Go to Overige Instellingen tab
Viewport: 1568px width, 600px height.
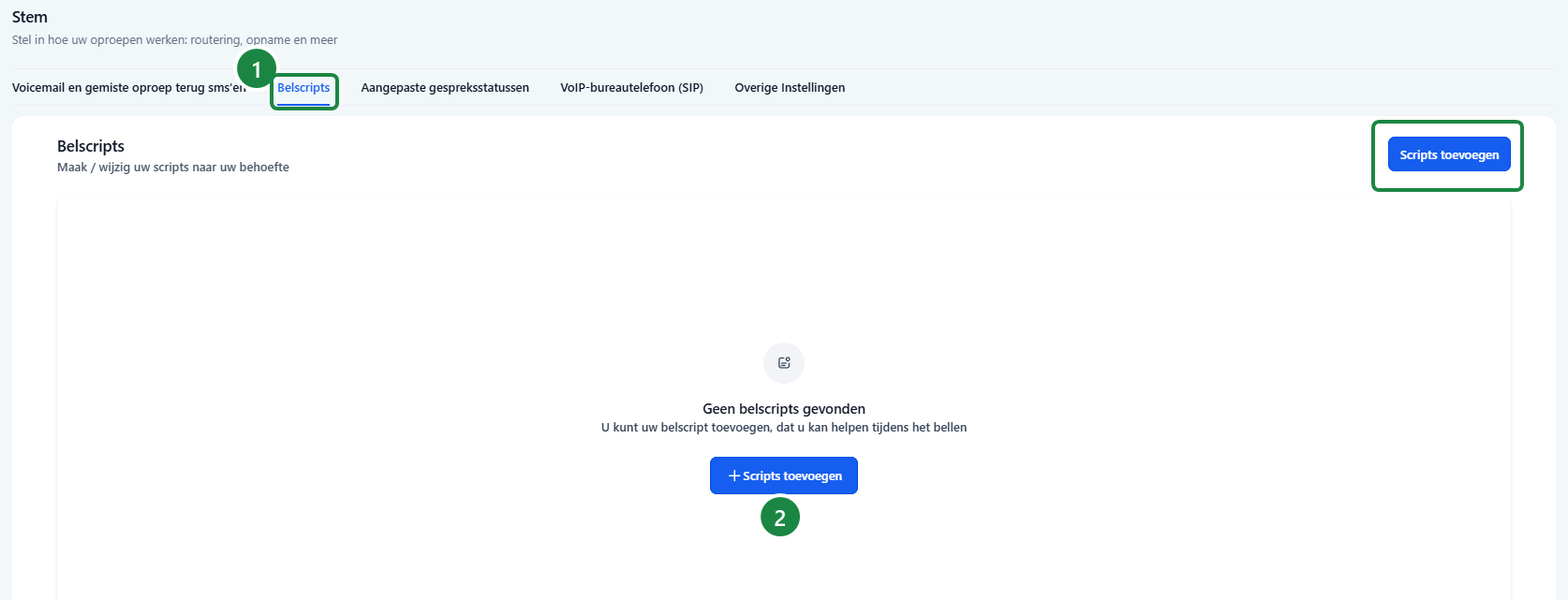coord(790,88)
